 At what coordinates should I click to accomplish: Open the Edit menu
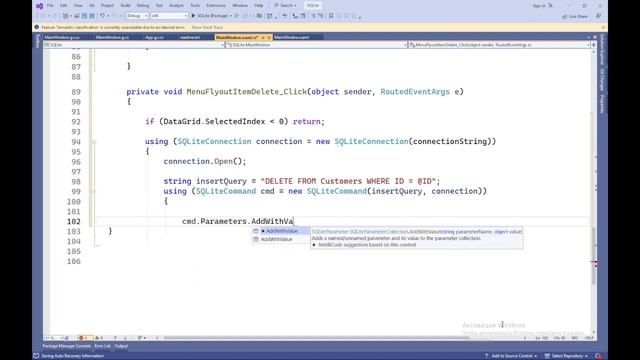(63, 6)
